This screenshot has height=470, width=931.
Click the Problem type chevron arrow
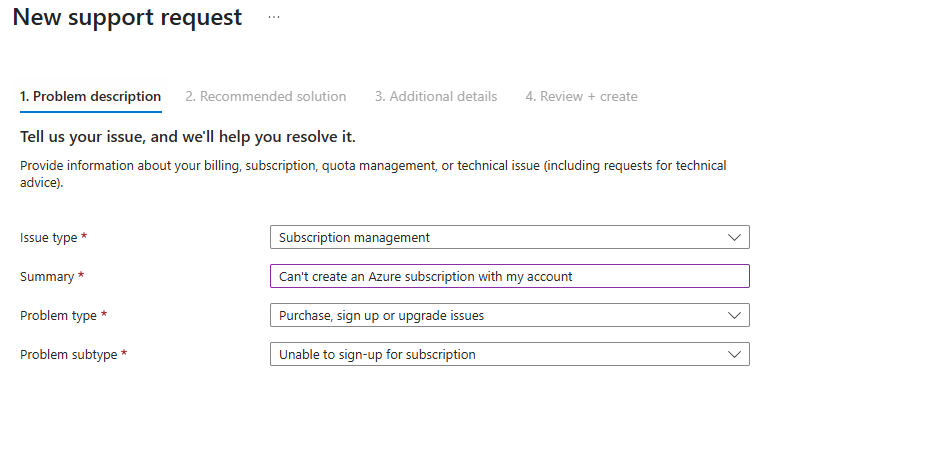point(735,316)
